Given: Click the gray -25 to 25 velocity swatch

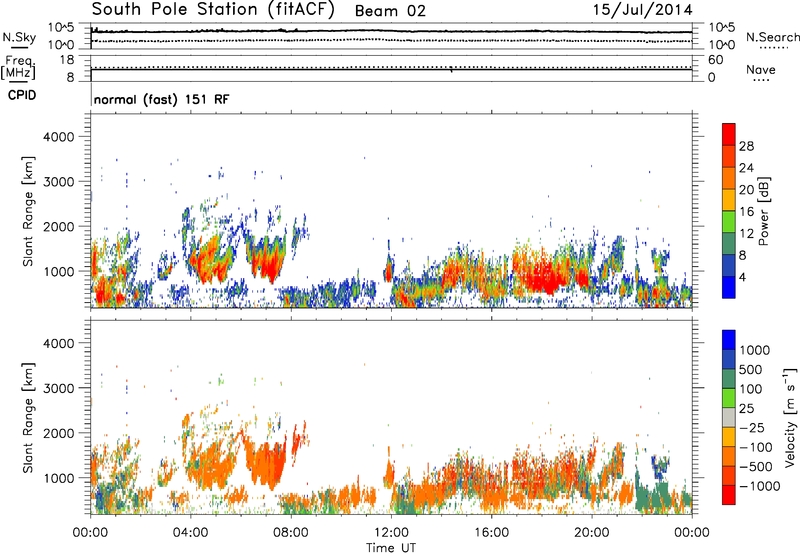Looking at the screenshot, I should [729, 417].
